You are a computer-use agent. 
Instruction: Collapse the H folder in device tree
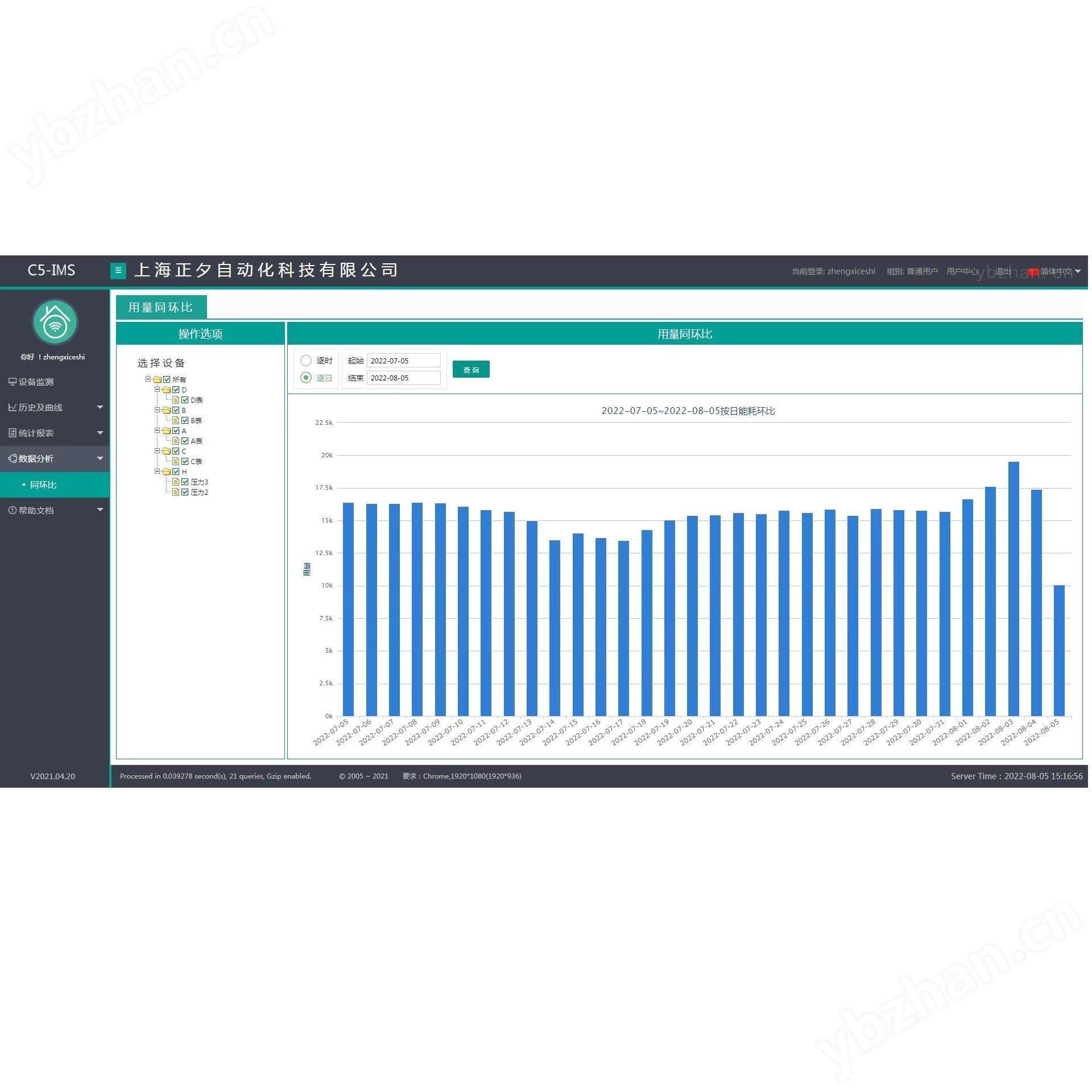tap(158, 471)
